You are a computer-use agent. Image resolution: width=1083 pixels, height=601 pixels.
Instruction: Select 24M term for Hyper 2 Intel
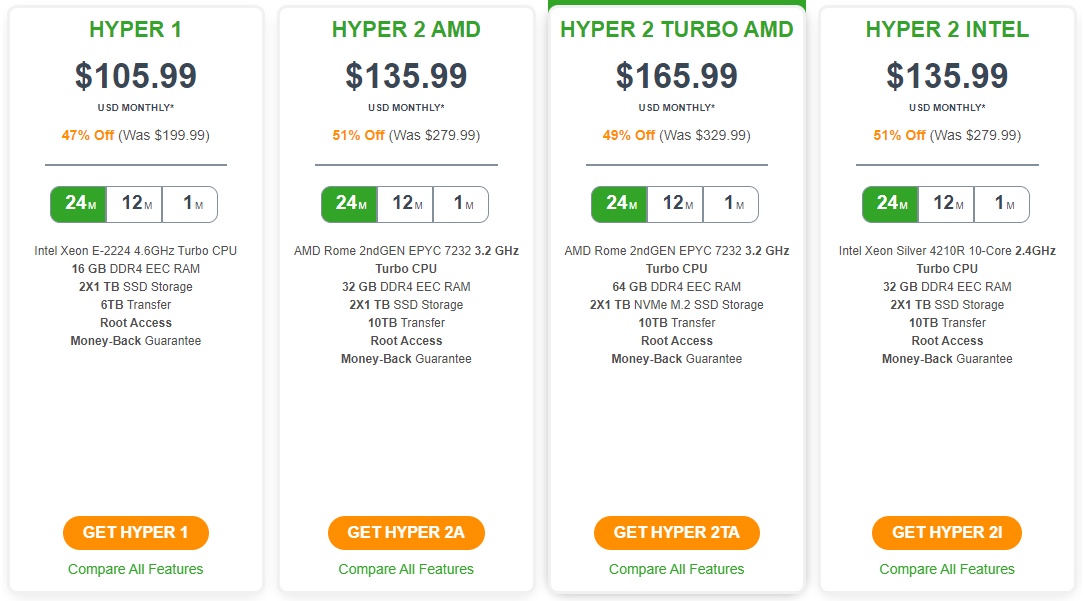(x=890, y=204)
